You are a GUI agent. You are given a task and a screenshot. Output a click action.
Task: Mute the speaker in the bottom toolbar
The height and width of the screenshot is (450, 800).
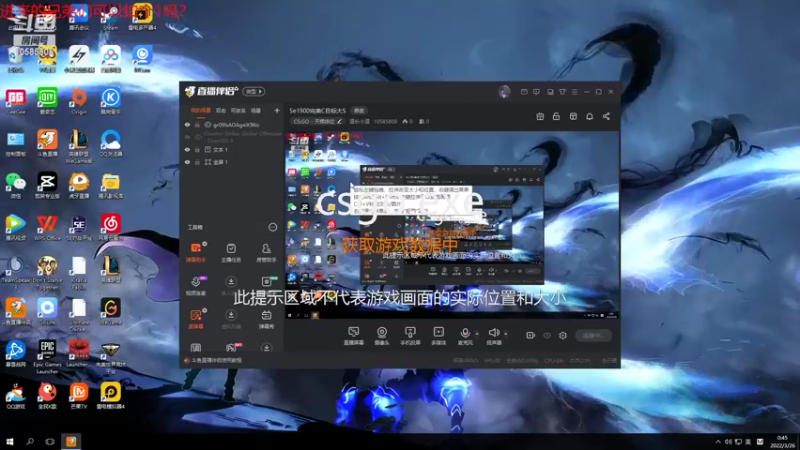[493, 336]
